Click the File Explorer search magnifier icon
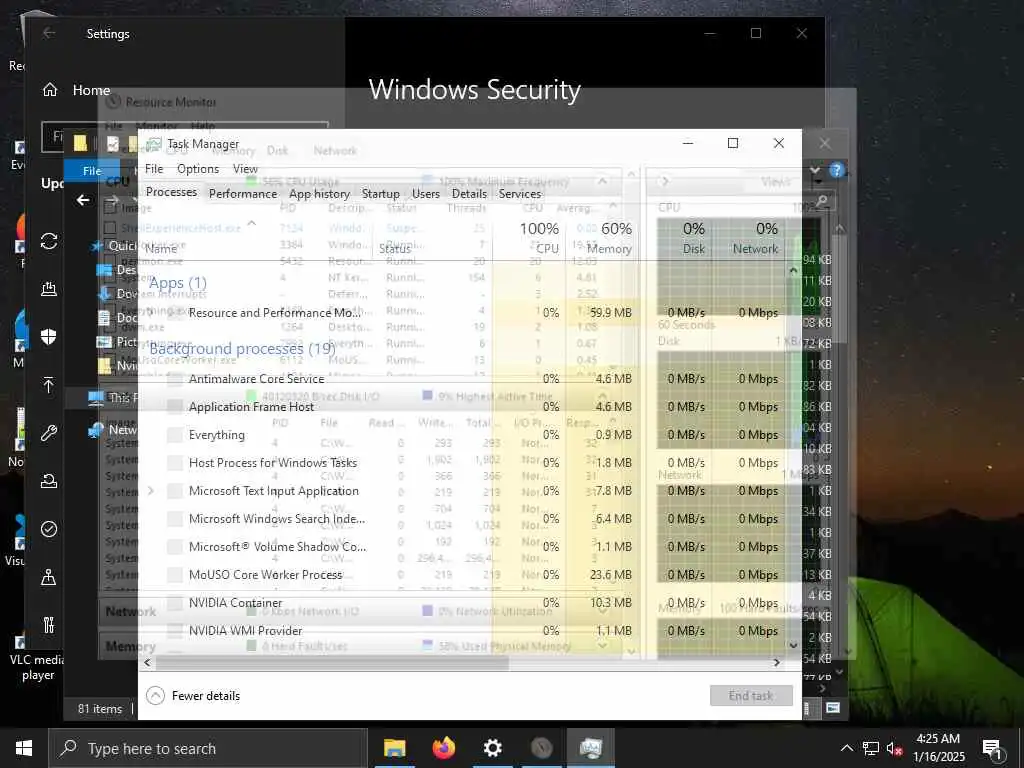This screenshot has width=1024, height=768. (822, 200)
